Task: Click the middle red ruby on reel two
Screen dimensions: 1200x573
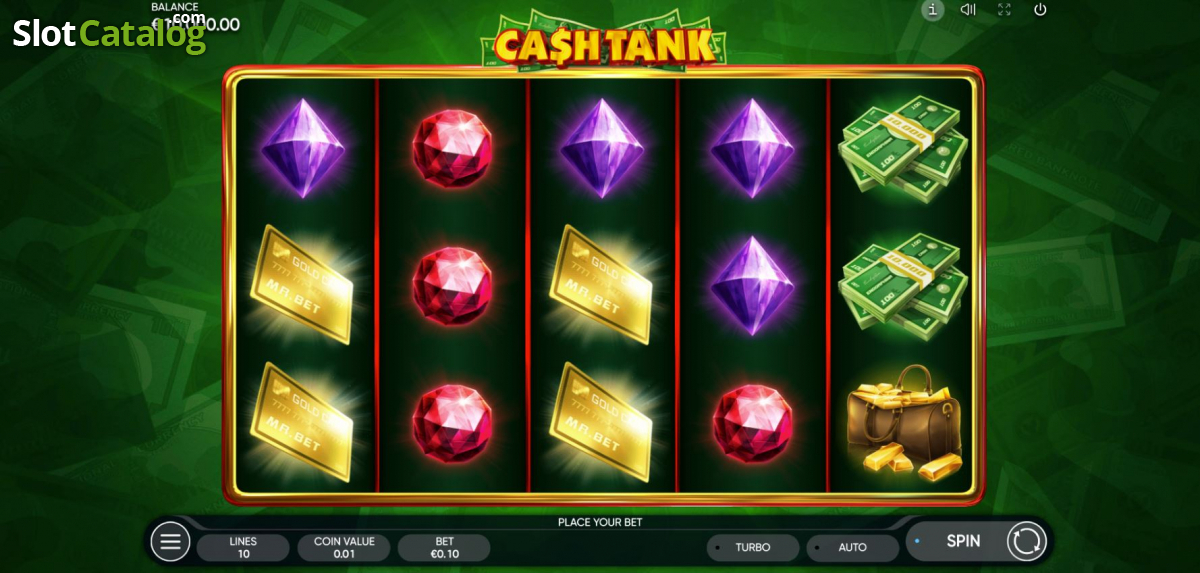Action: click(x=452, y=285)
